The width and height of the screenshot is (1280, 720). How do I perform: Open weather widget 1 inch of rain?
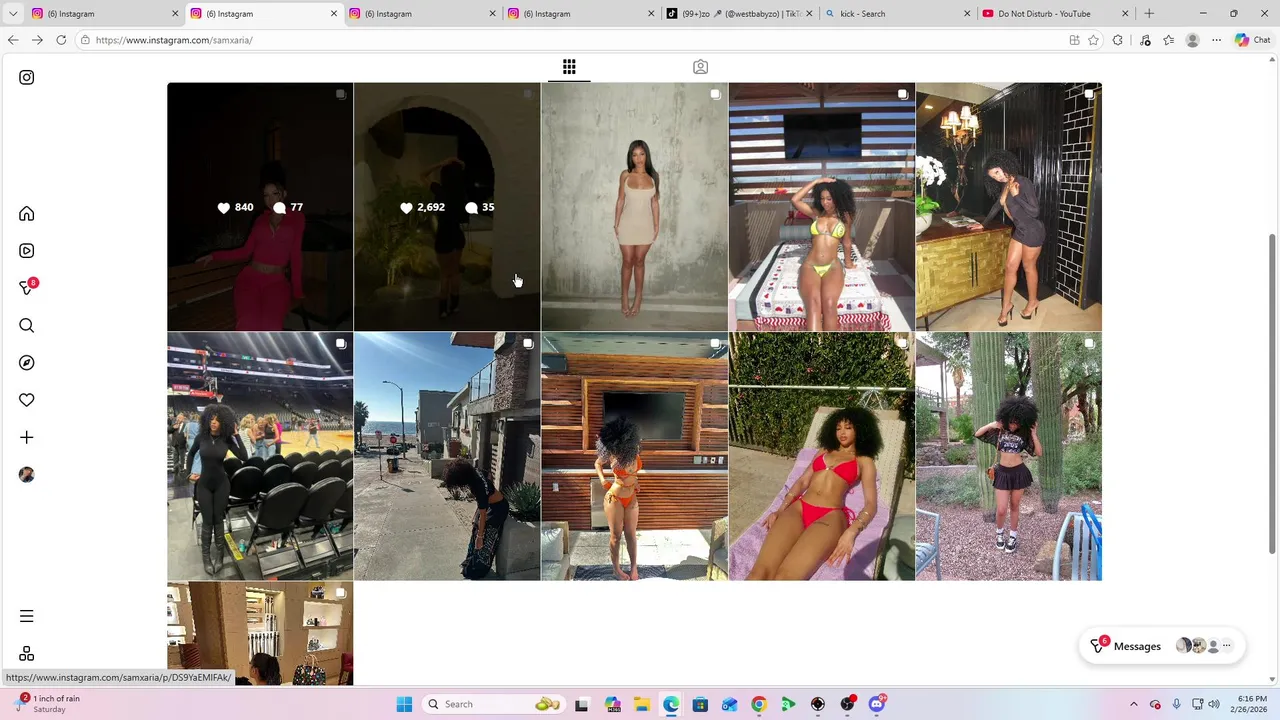coord(48,704)
